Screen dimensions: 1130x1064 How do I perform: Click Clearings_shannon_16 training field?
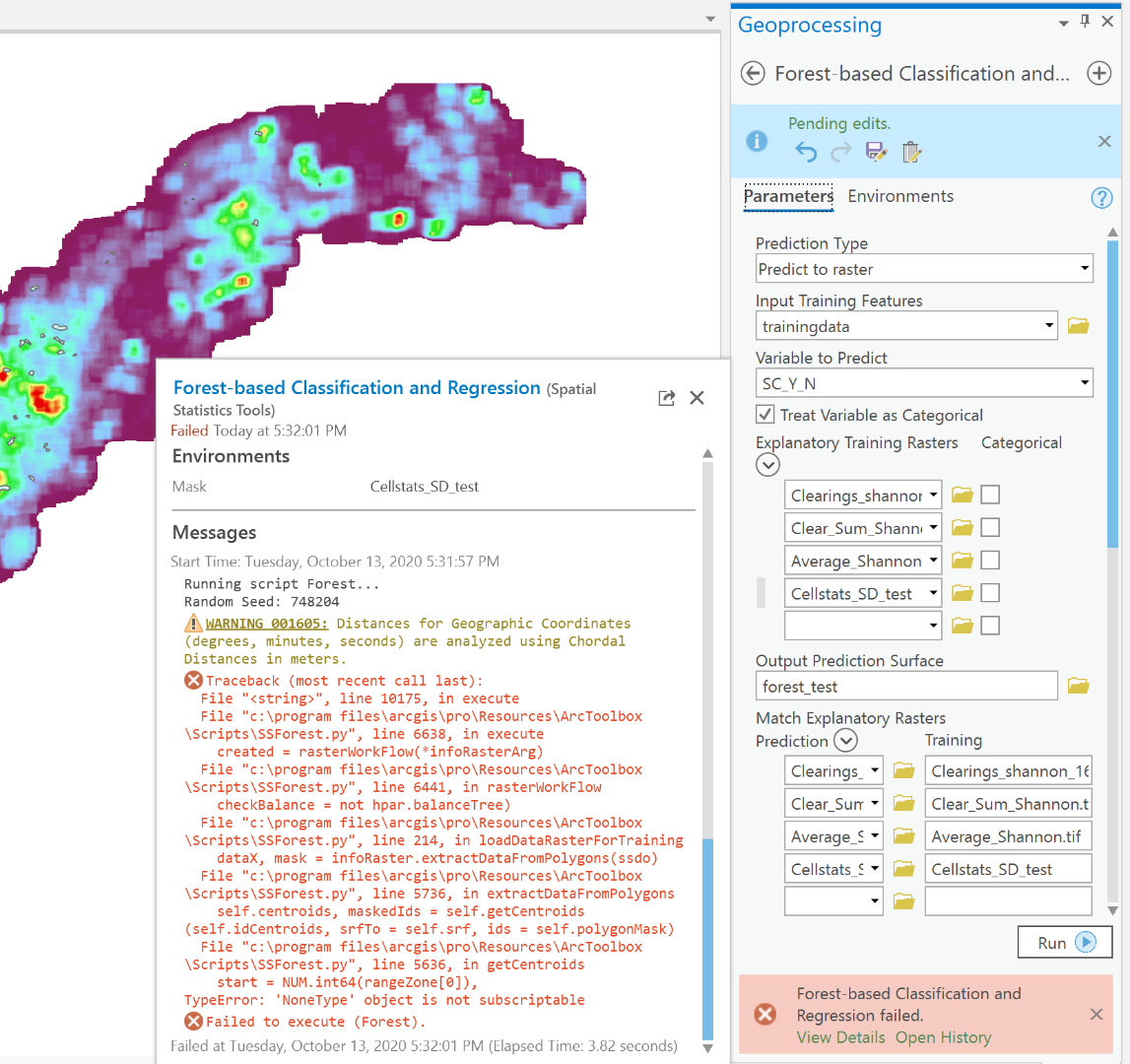tap(1008, 770)
